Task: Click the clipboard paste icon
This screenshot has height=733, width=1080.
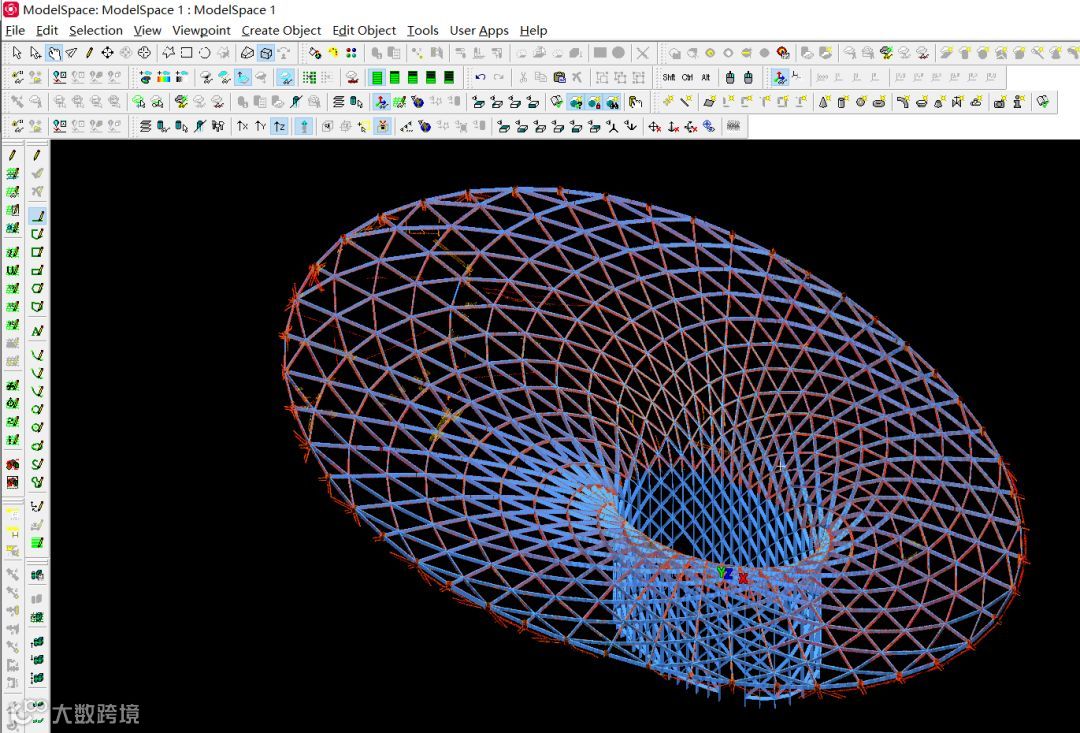Action: [559, 77]
